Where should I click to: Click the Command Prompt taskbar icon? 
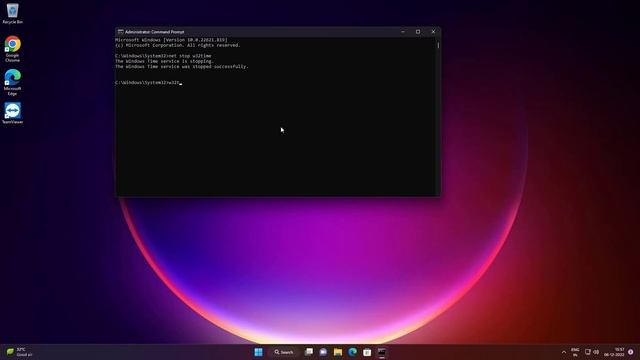point(382,352)
